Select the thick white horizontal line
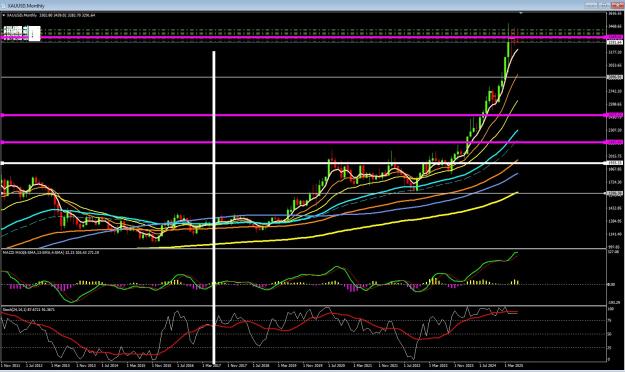The image size is (625, 372). (303, 163)
